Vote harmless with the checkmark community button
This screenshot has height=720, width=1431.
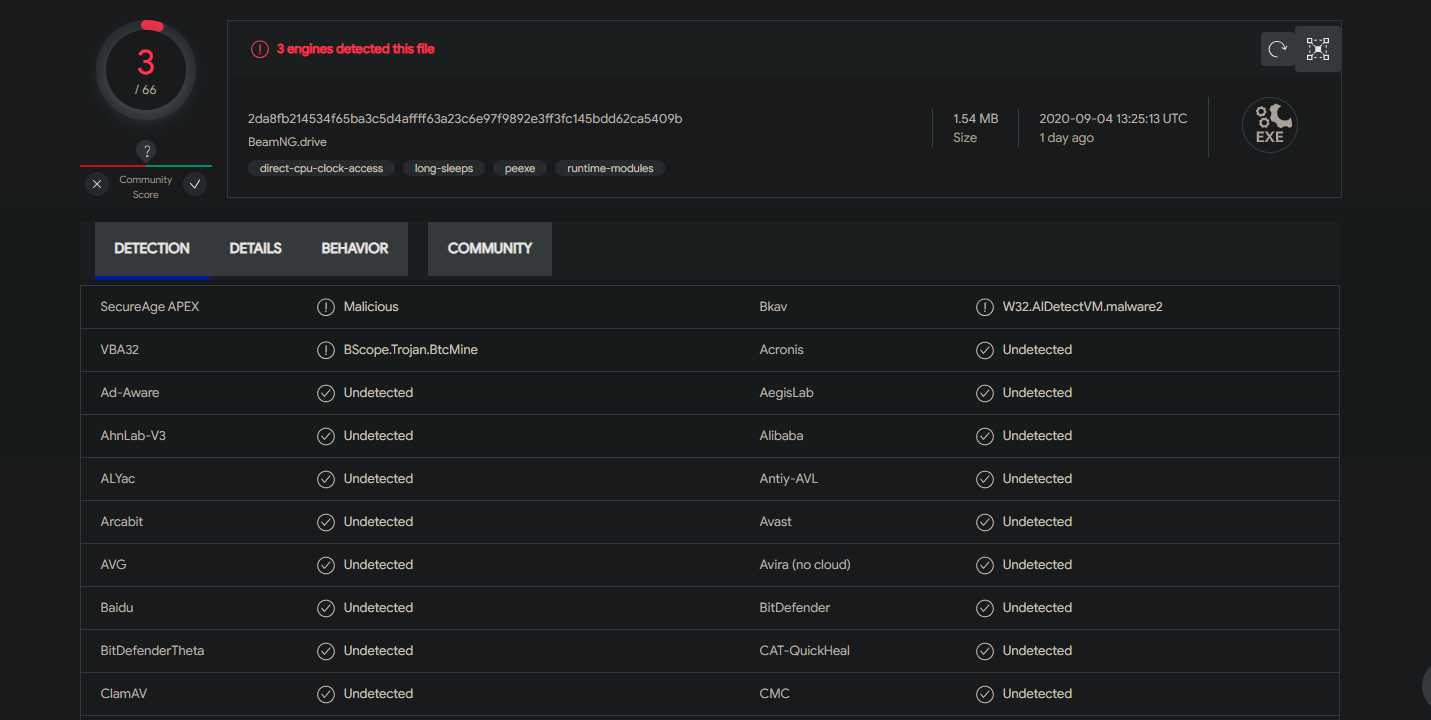tap(196, 184)
